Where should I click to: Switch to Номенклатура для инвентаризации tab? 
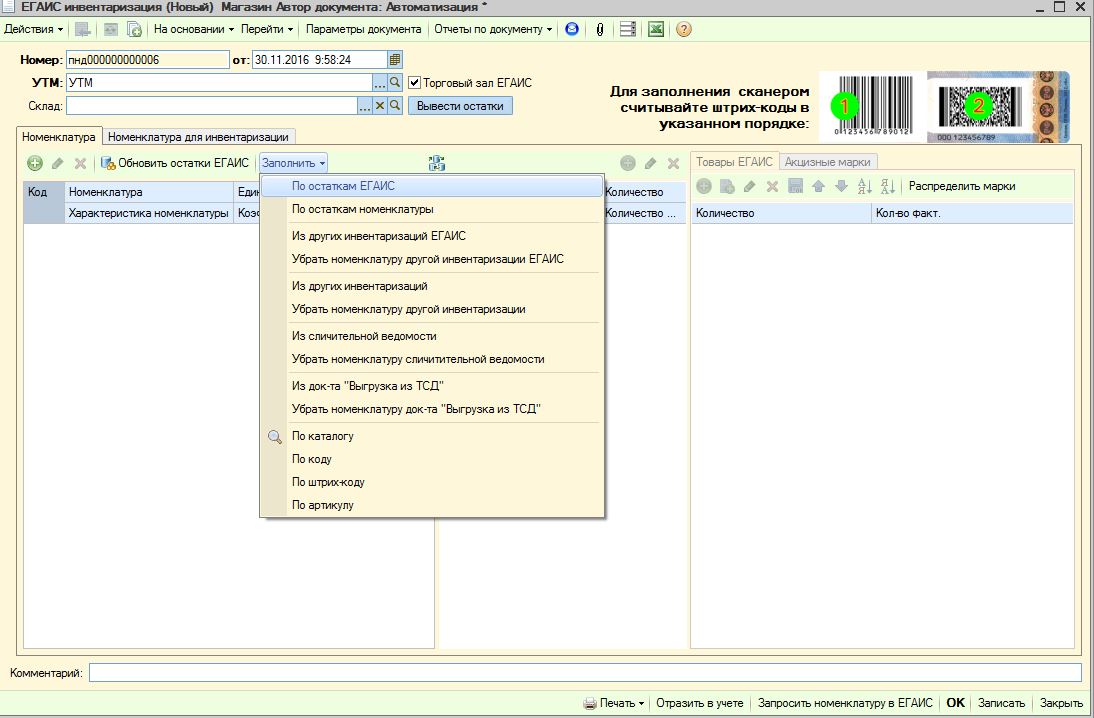tap(198, 137)
